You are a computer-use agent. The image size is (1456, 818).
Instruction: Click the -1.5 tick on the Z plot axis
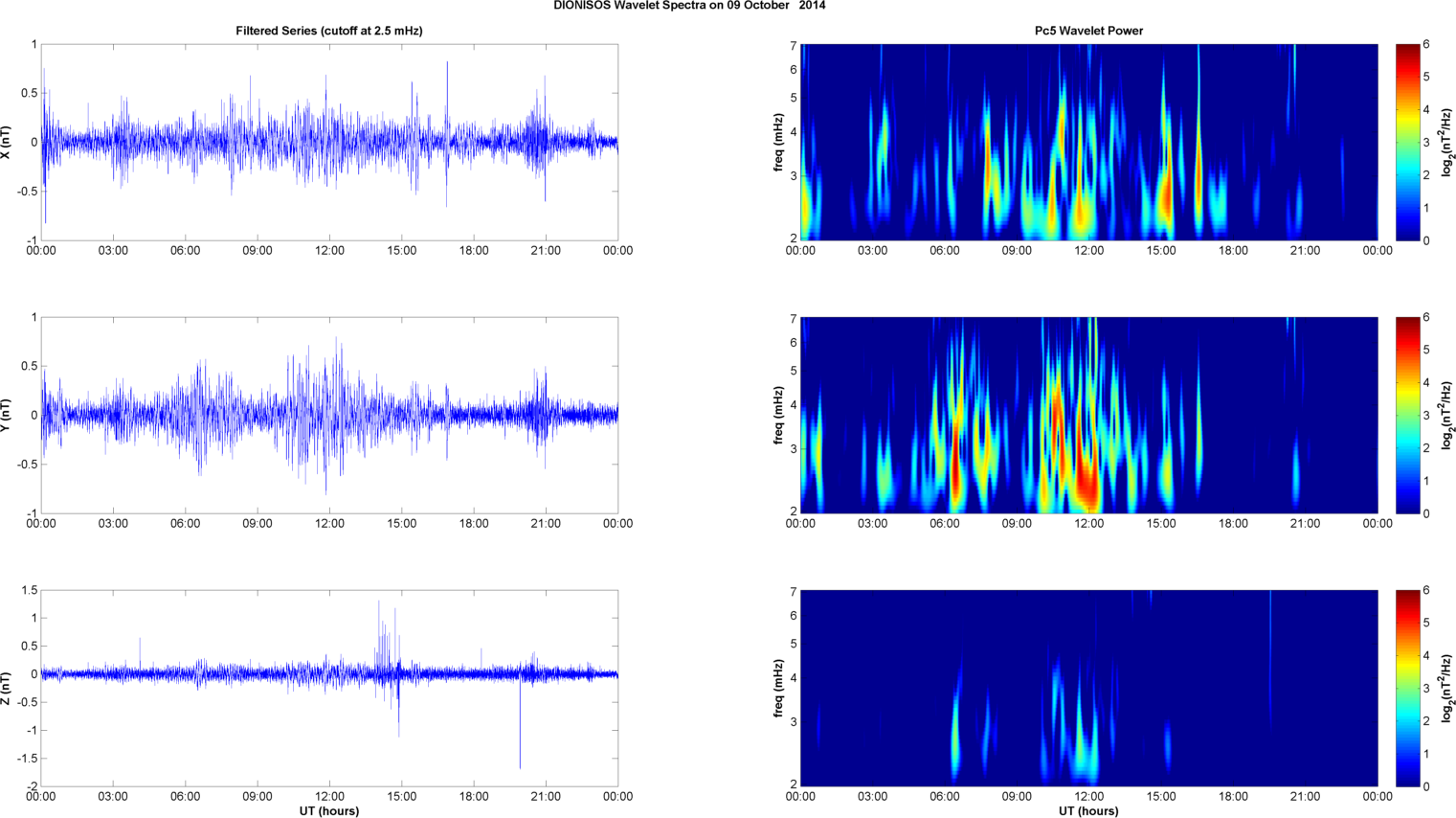pos(28,759)
